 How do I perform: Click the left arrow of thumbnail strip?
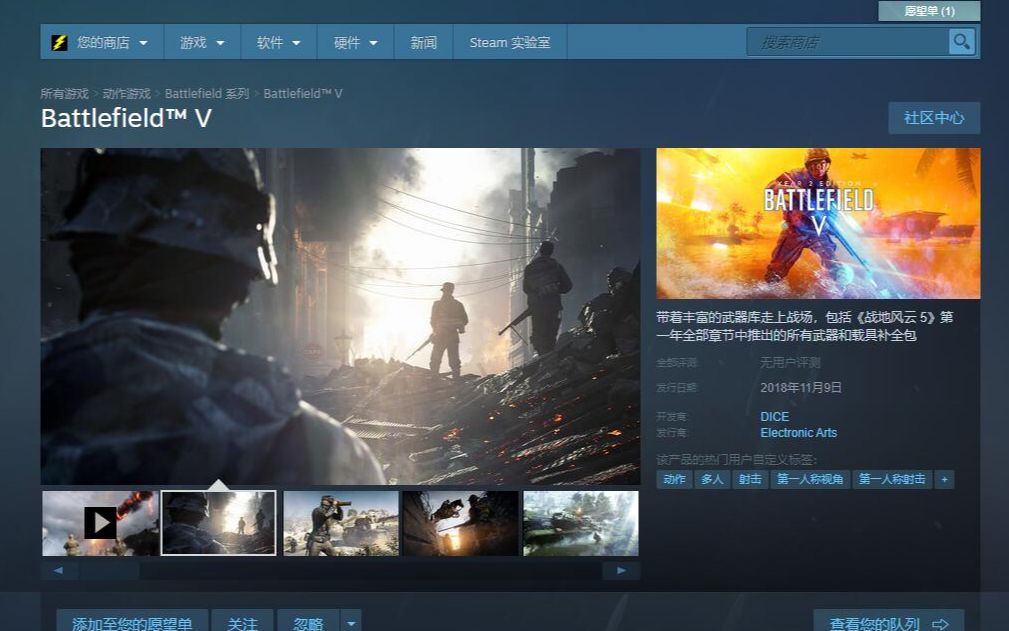59,571
